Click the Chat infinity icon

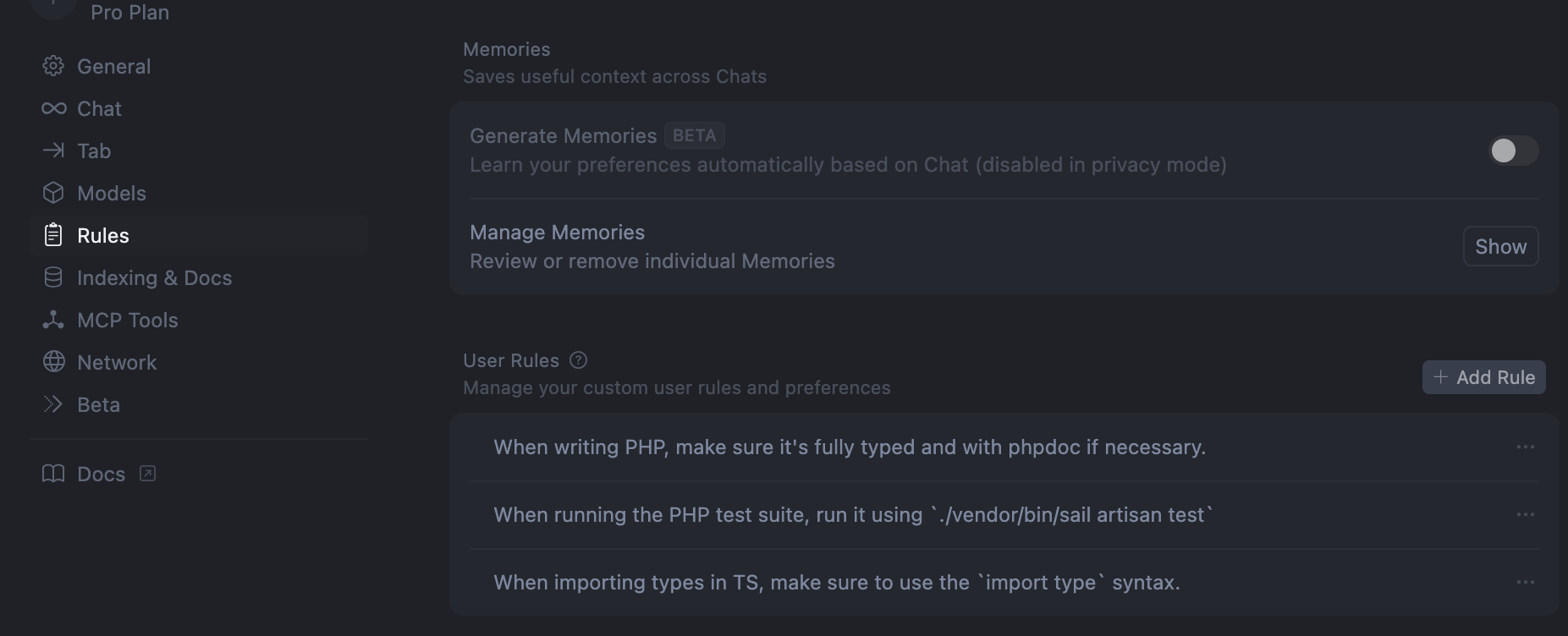pos(53,108)
